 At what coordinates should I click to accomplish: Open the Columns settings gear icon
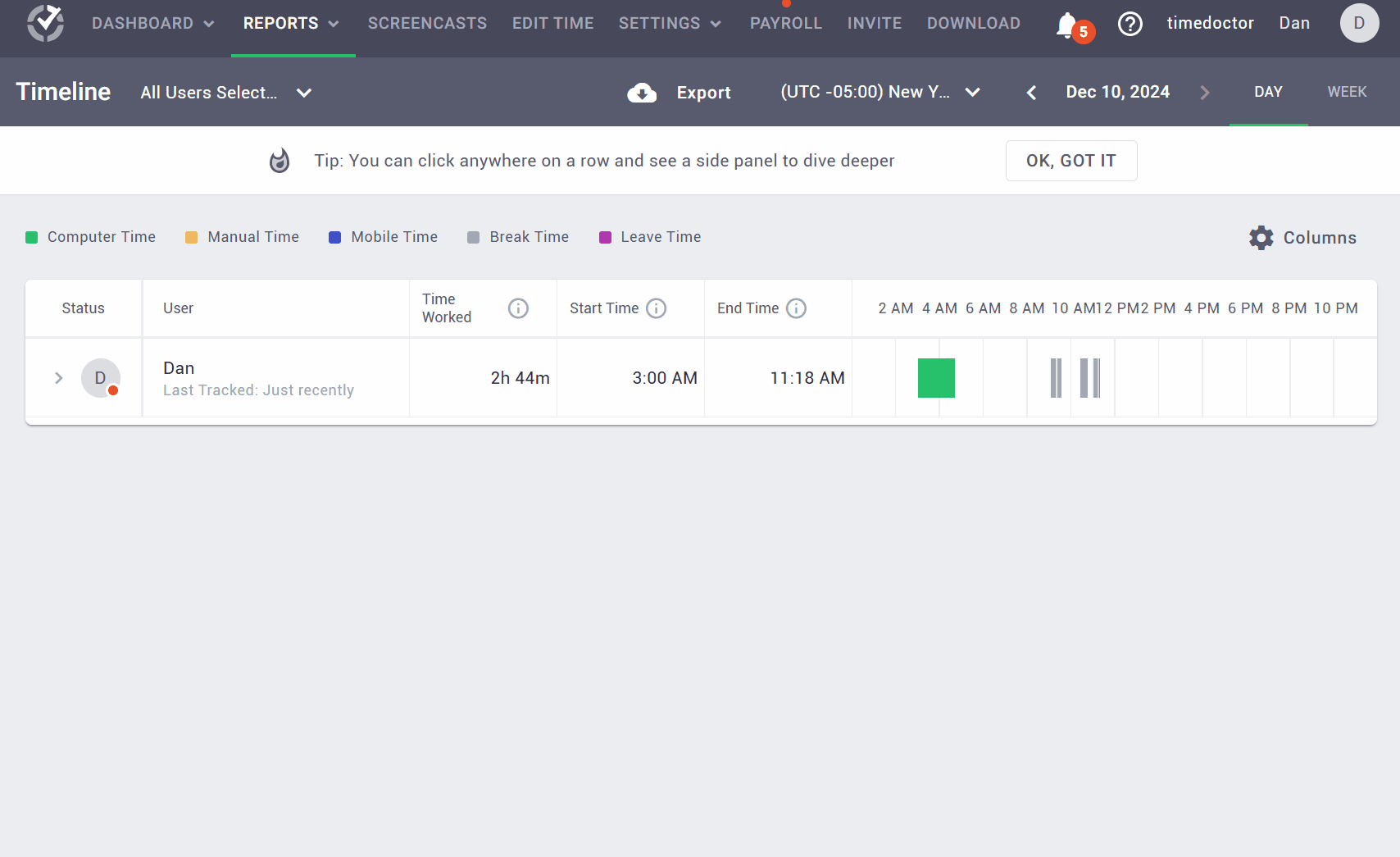point(1261,237)
